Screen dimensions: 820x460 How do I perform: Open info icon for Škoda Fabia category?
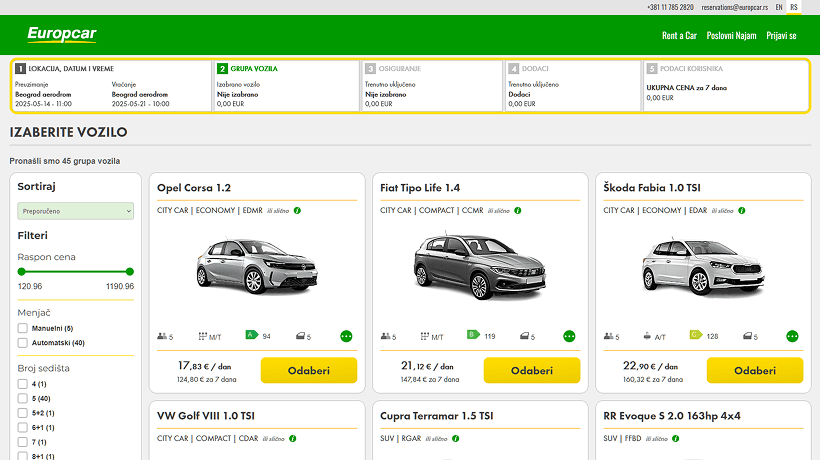742,211
